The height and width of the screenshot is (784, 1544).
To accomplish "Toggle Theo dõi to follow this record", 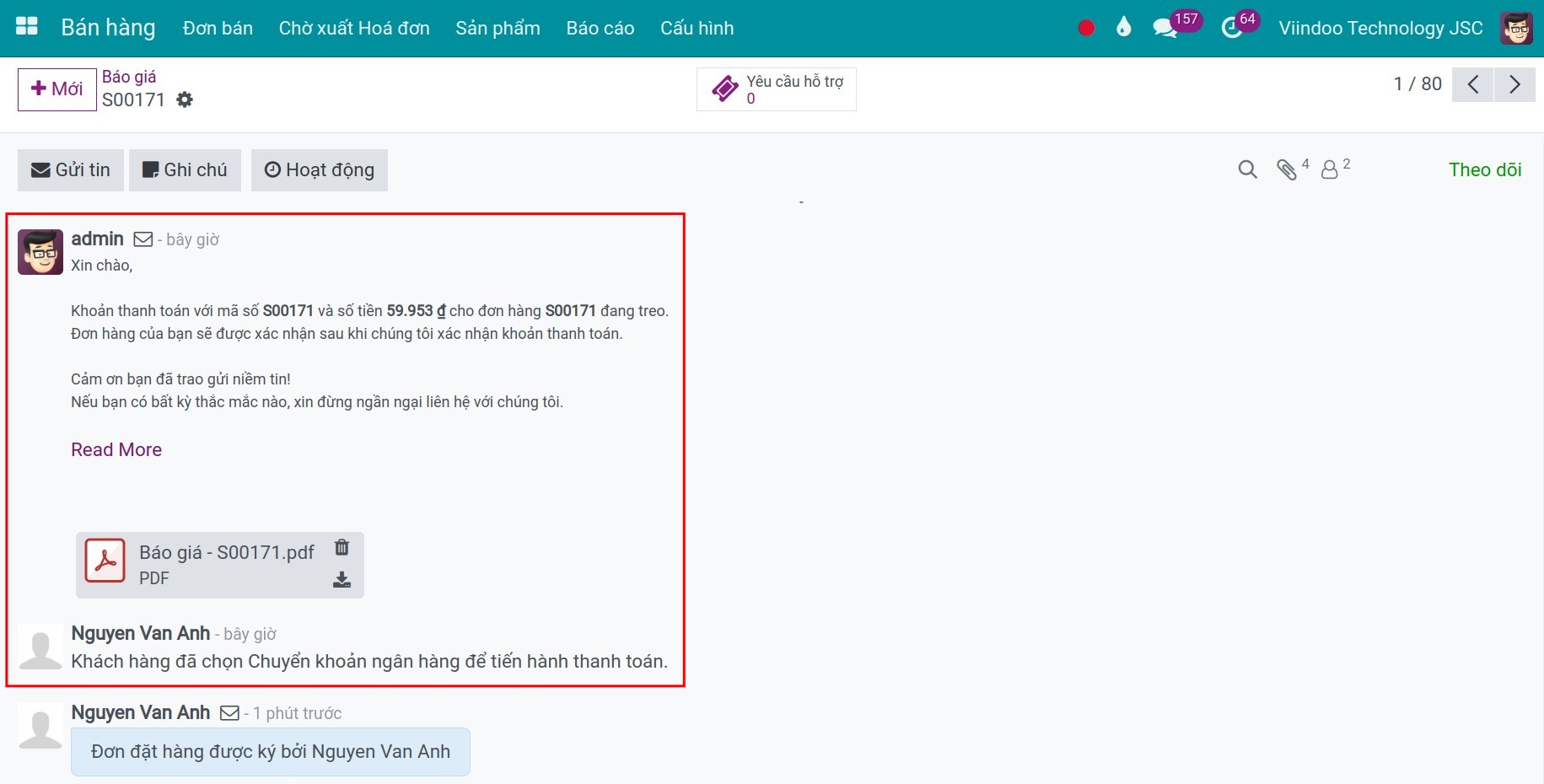I will (x=1484, y=170).
